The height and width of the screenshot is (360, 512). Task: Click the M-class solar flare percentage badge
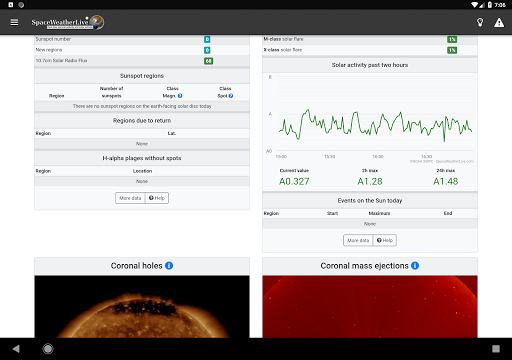pyautogui.click(x=452, y=39)
